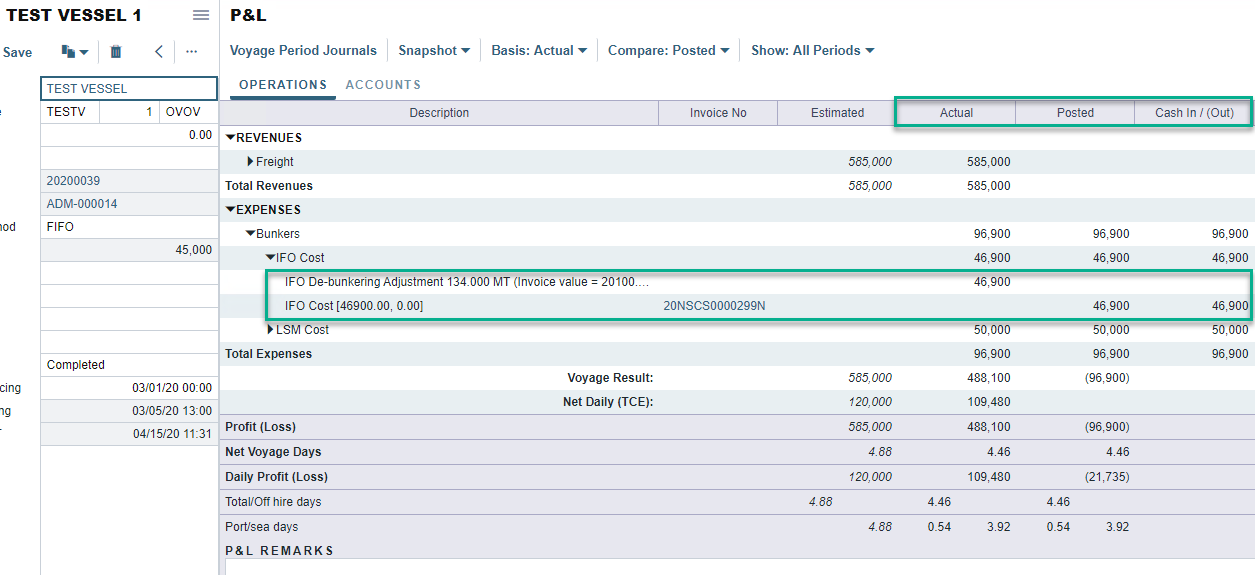Open the Show: All Periods dropdown
The image size is (1255, 575).
(812, 51)
